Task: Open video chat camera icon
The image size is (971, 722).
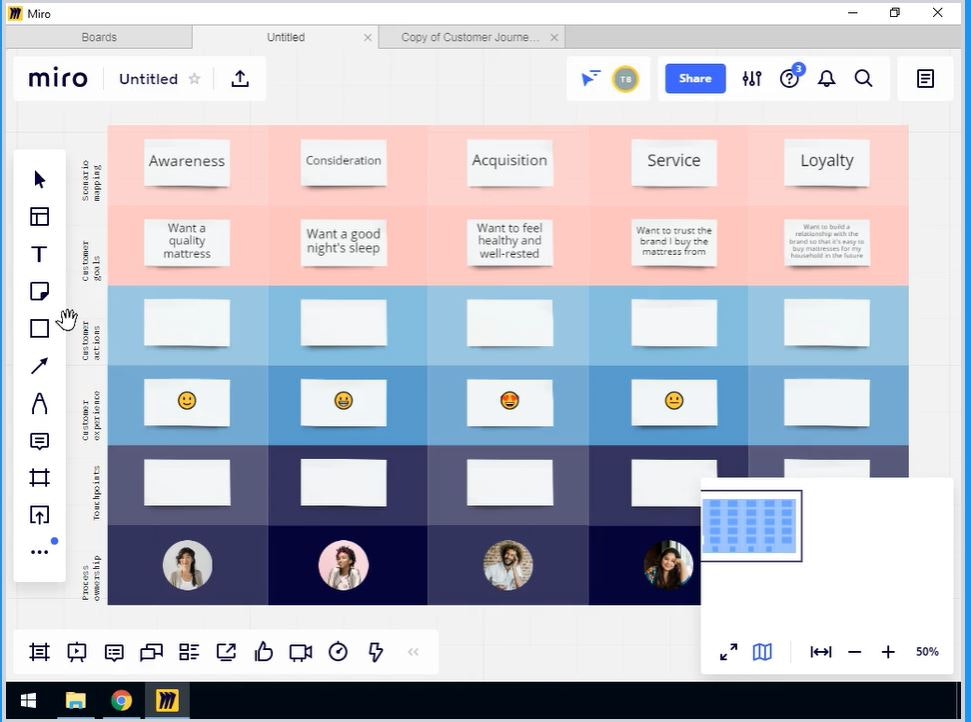Action: 301,652
